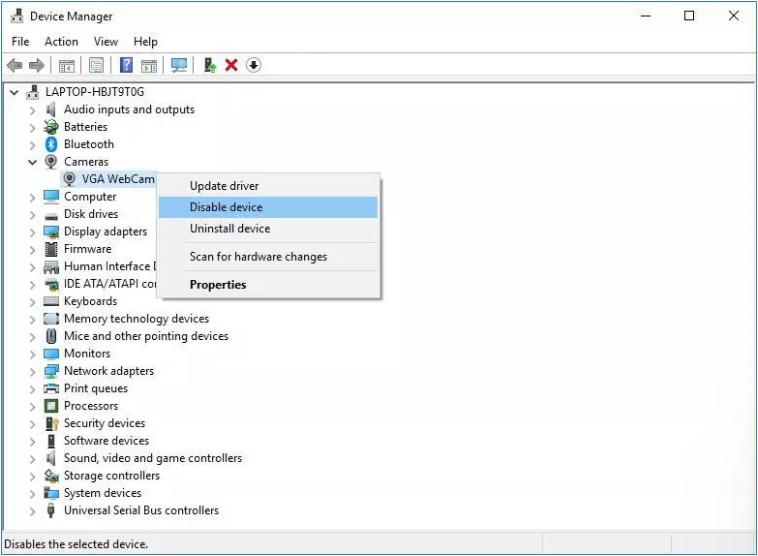
Task: Click the Back arrow toolbar icon
Action: (x=15, y=65)
